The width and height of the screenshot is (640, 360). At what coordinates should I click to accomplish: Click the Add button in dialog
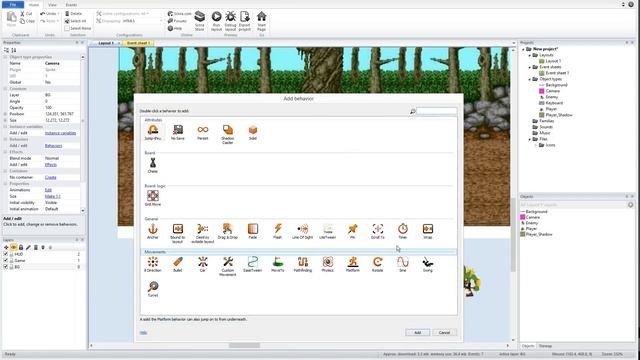point(418,333)
